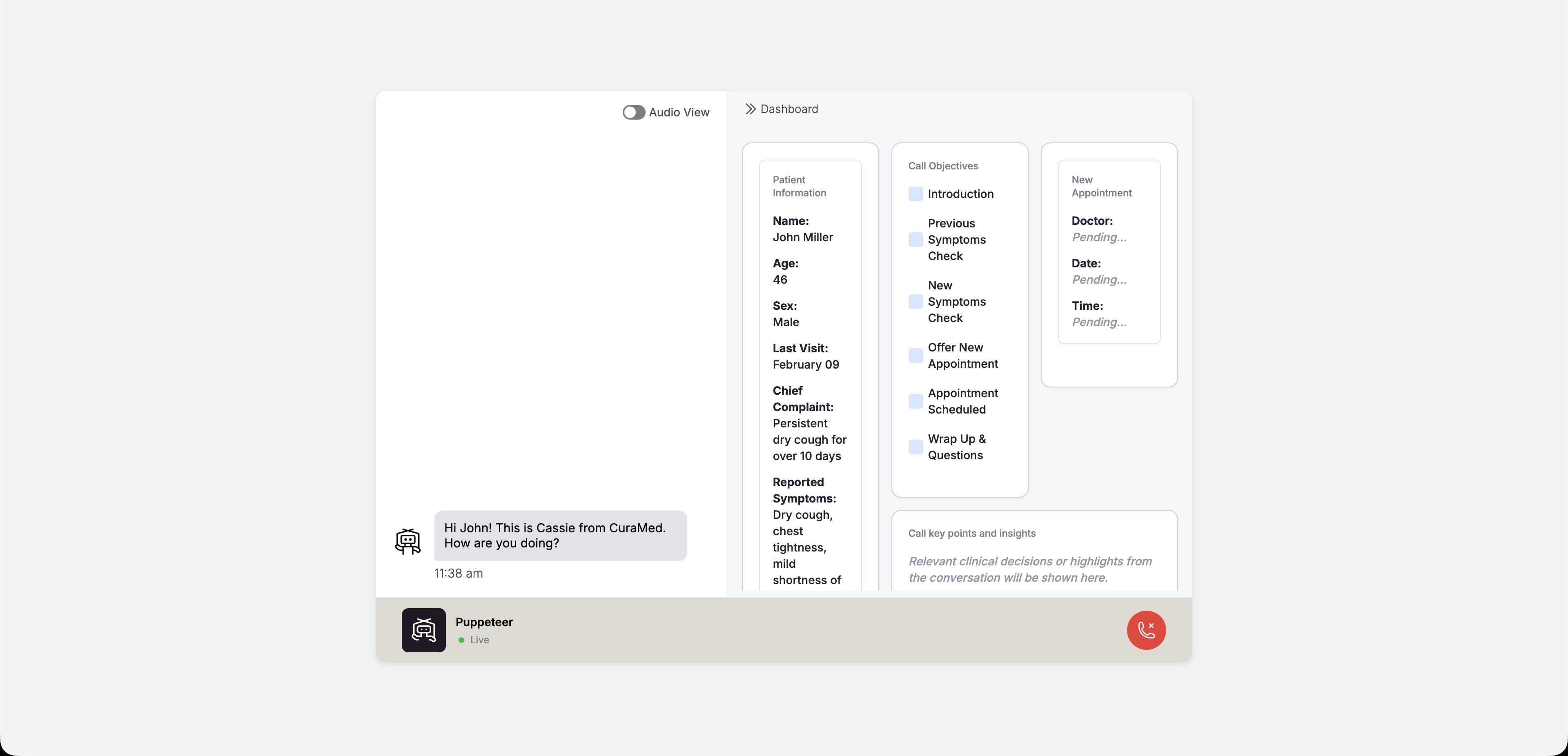This screenshot has height=756, width=1568.
Task: Click the Puppeteer avatar in the bottom bar
Action: pos(424,630)
